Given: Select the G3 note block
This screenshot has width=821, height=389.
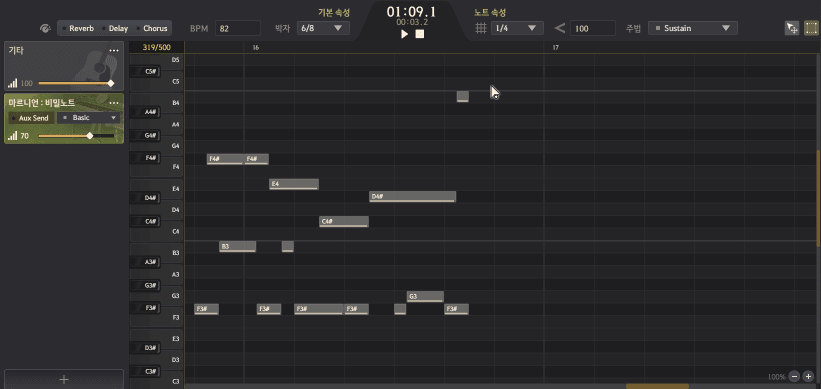Looking at the screenshot, I should click(x=425, y=296).
